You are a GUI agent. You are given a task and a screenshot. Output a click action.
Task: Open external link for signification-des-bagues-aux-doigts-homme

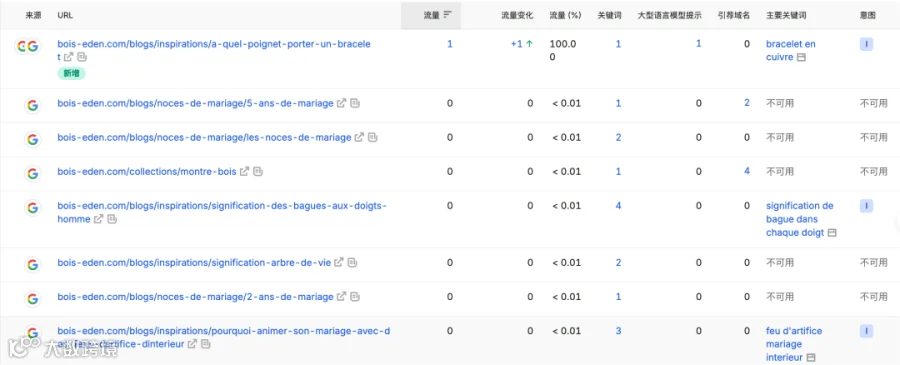point(99,219)
